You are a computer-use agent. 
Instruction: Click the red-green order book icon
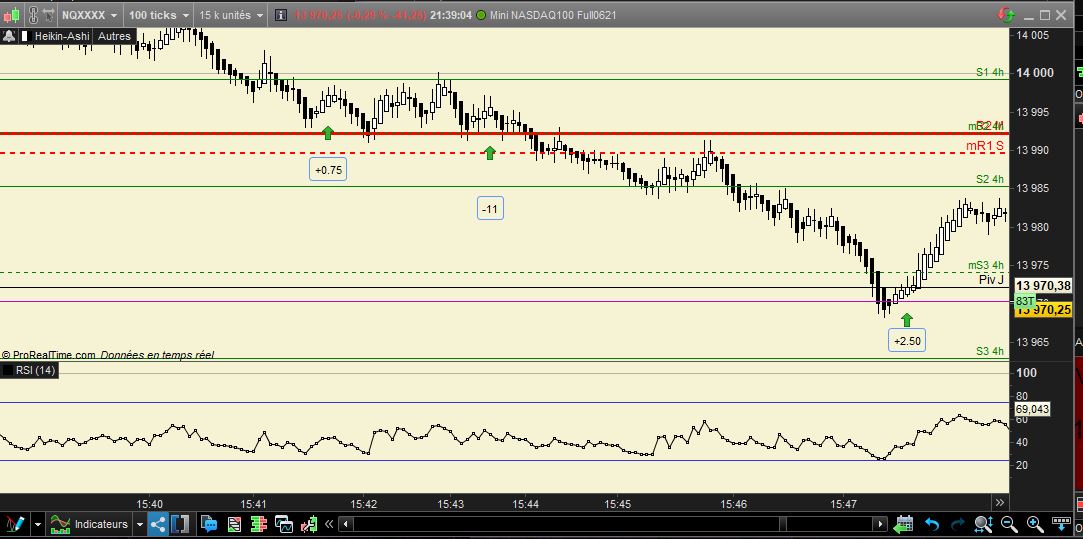[x=259, y=524]
